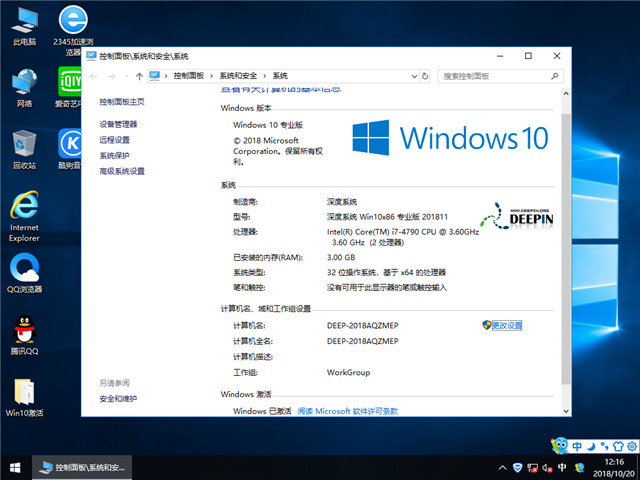Image resolution: width=640 pixels, height=480 pixels.
Task: Click the octopus input method tray icon
Action: (x=579, y=468)
